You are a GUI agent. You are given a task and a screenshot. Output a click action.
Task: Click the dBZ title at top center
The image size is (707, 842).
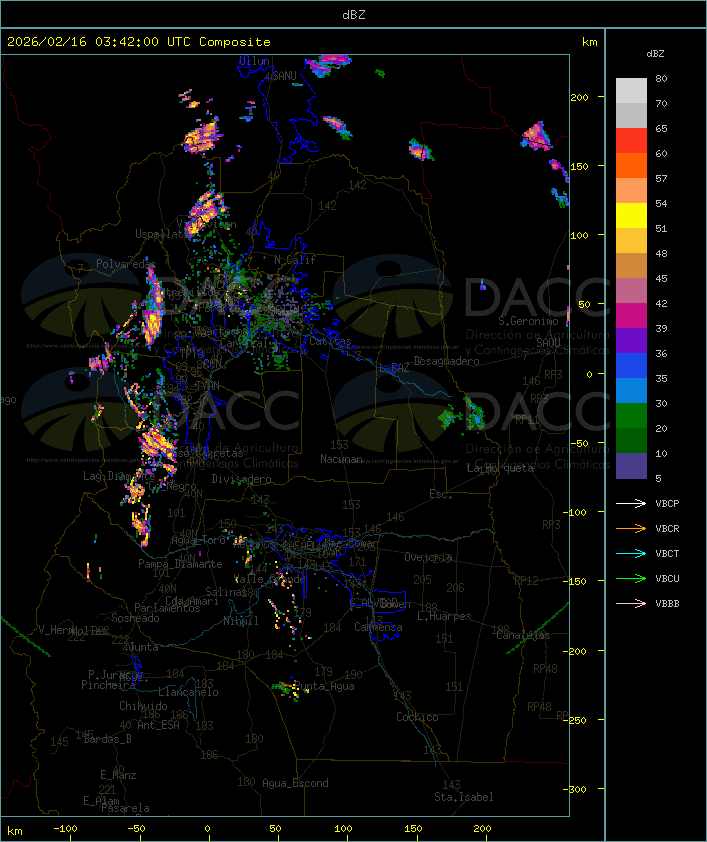click(x=354, y=14)
